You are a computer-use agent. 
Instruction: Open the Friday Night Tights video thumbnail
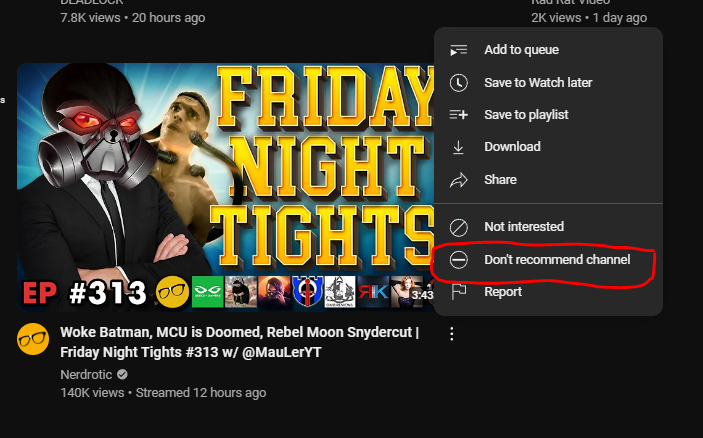pos(226,187)
